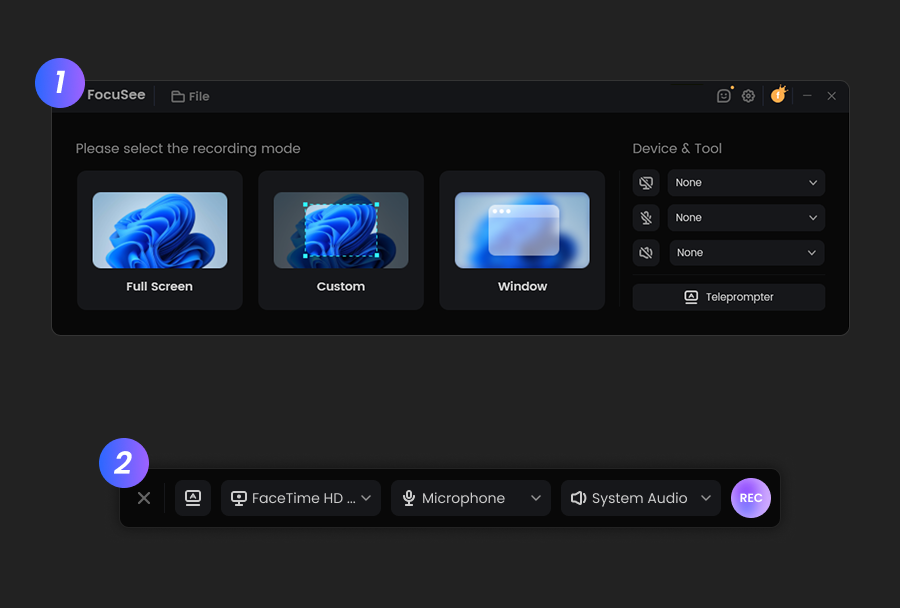Select the Full Screen recording mode
Viewport: 900px width, 608px height.
[x=160, y=240]
